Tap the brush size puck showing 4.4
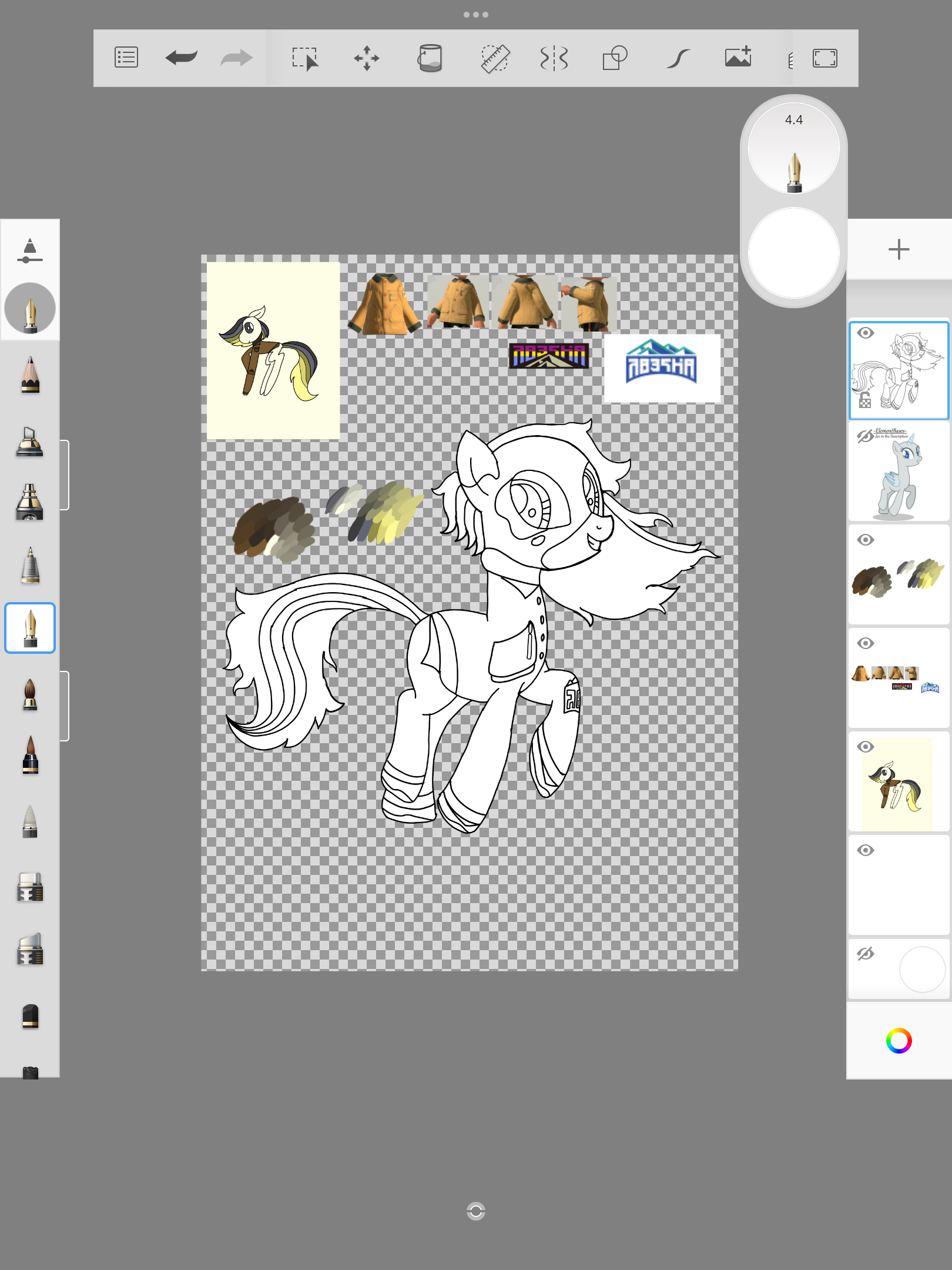 click(x=793, y=148)
